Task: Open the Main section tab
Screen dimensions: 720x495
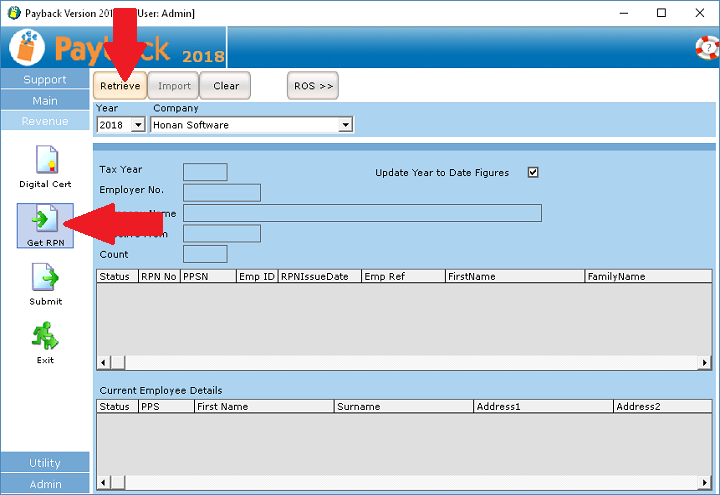Action: coord(45,101)
